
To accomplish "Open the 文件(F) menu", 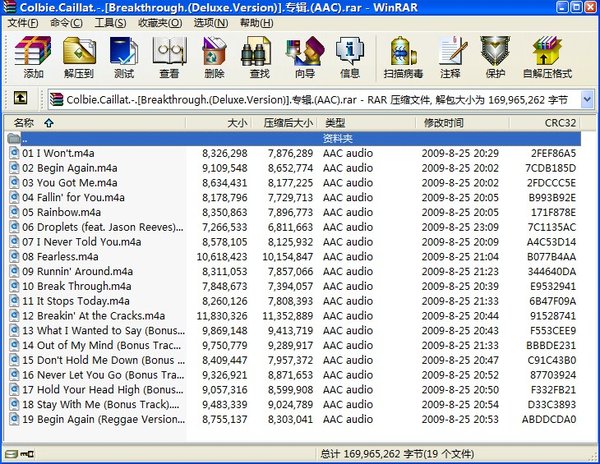I will click(23, 23).
